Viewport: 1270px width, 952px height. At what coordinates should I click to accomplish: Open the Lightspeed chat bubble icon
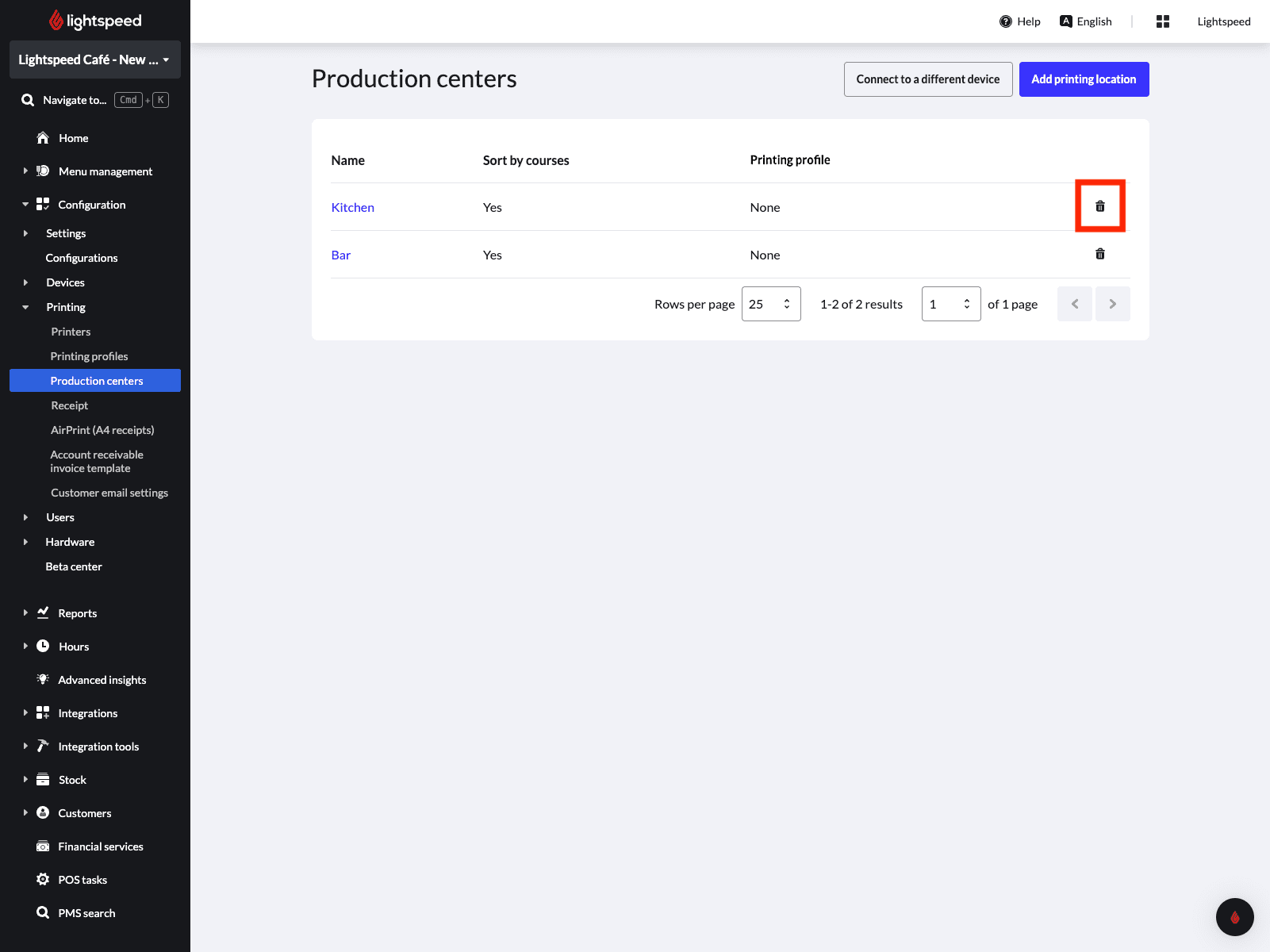coord(1234,917)
